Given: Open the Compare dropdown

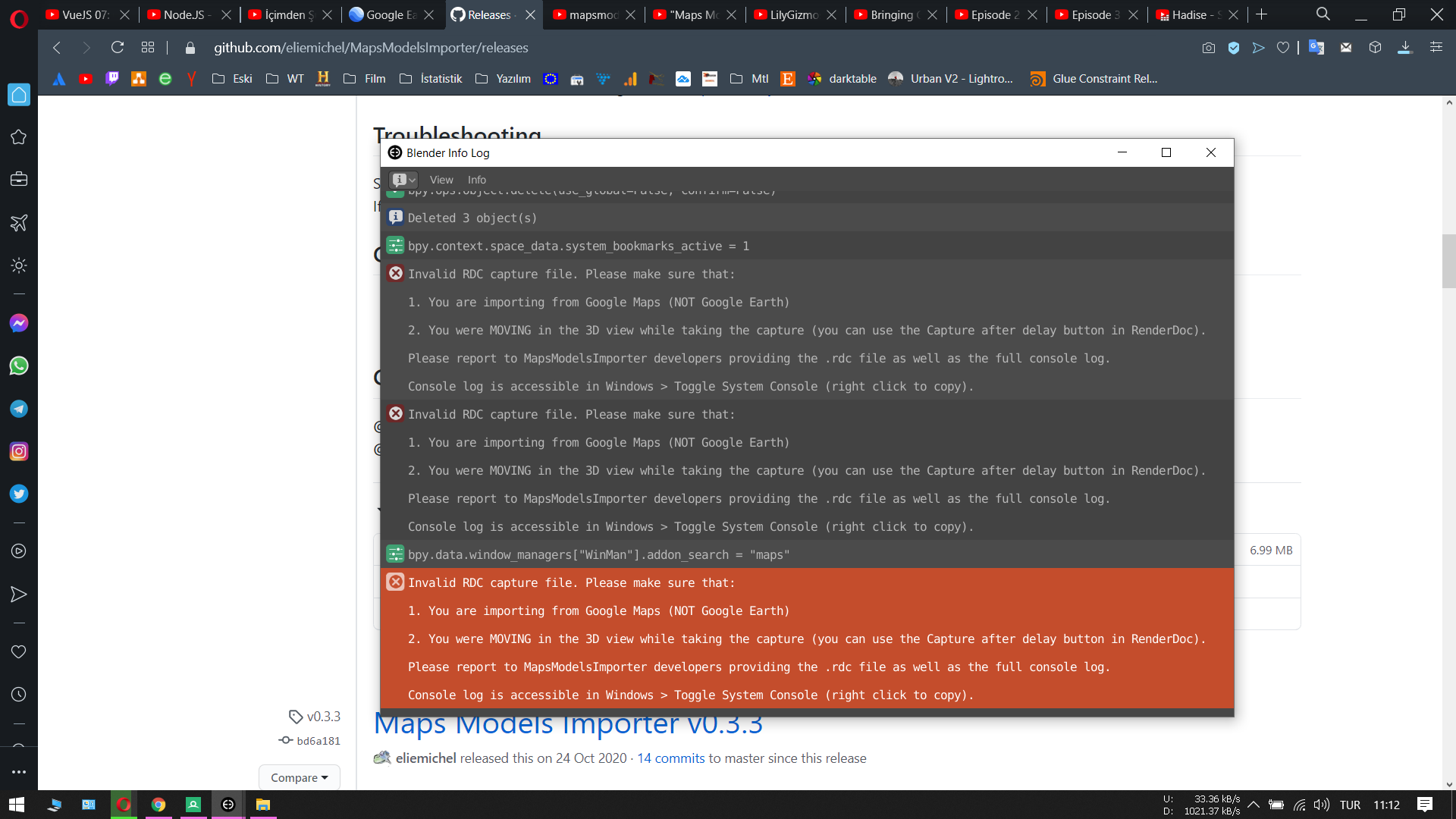Looking at the screenshot, I should click(x=299, y=777).
